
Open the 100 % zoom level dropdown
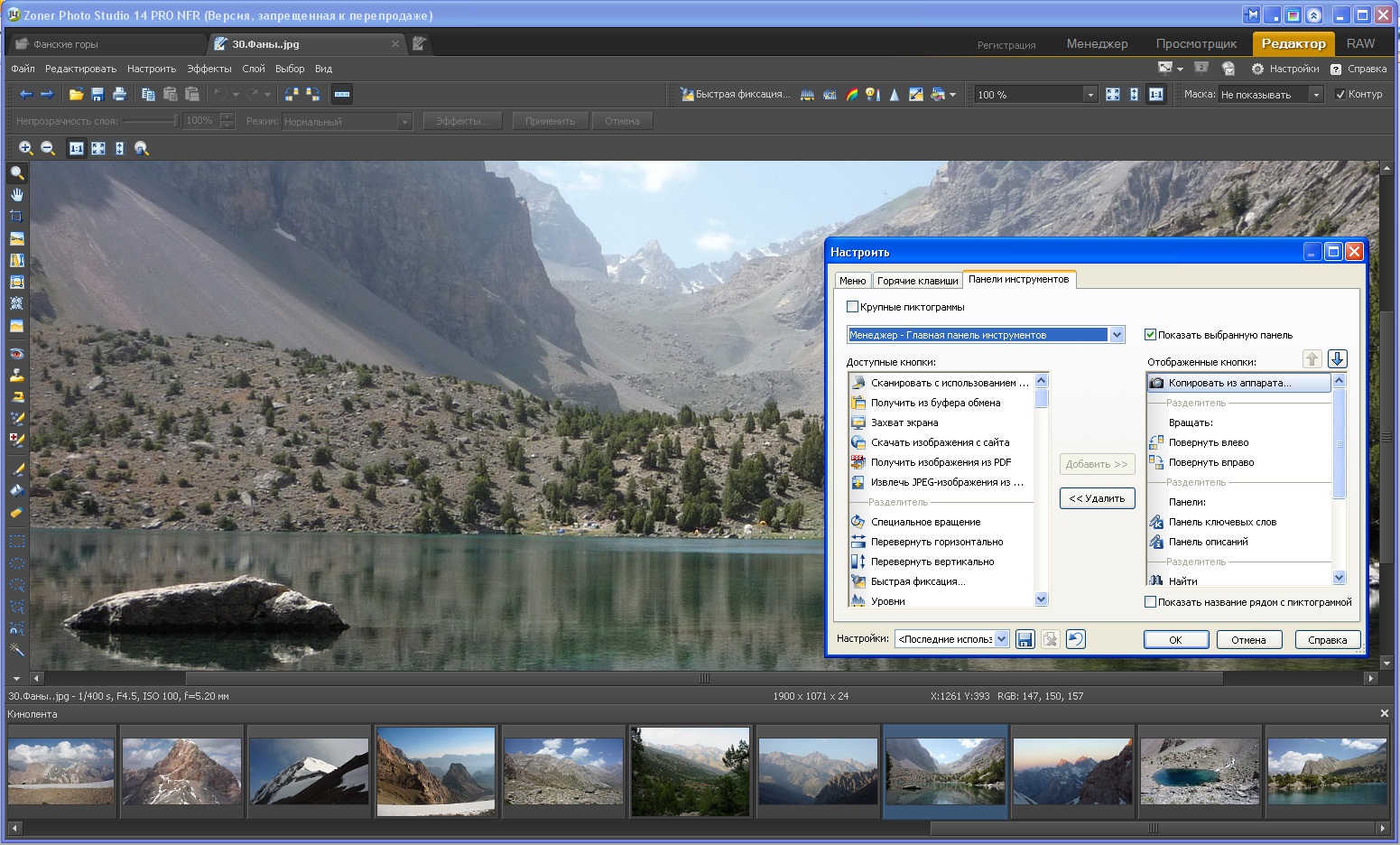tap(1035, 94)
